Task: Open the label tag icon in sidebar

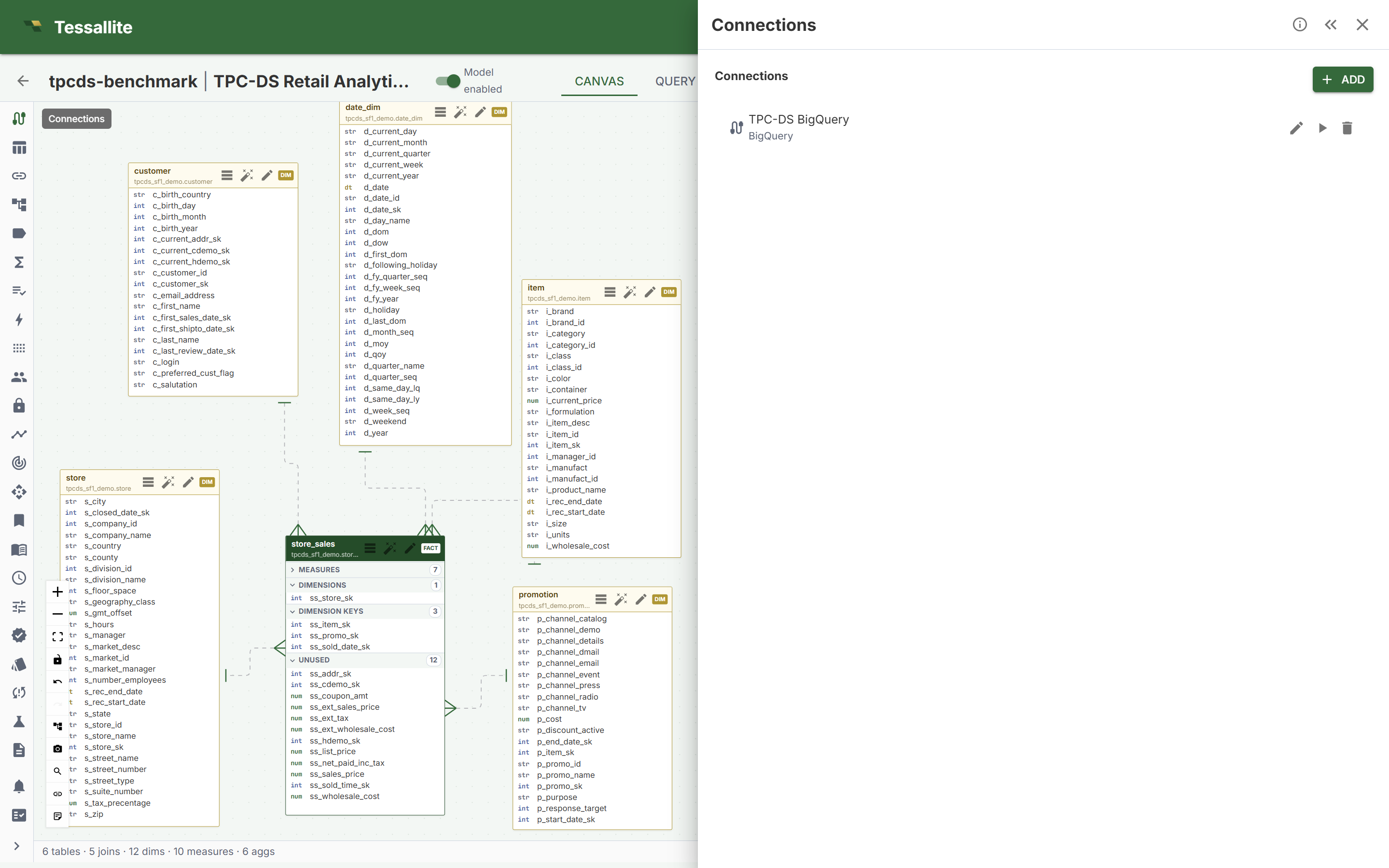Action: coord(19,233)
